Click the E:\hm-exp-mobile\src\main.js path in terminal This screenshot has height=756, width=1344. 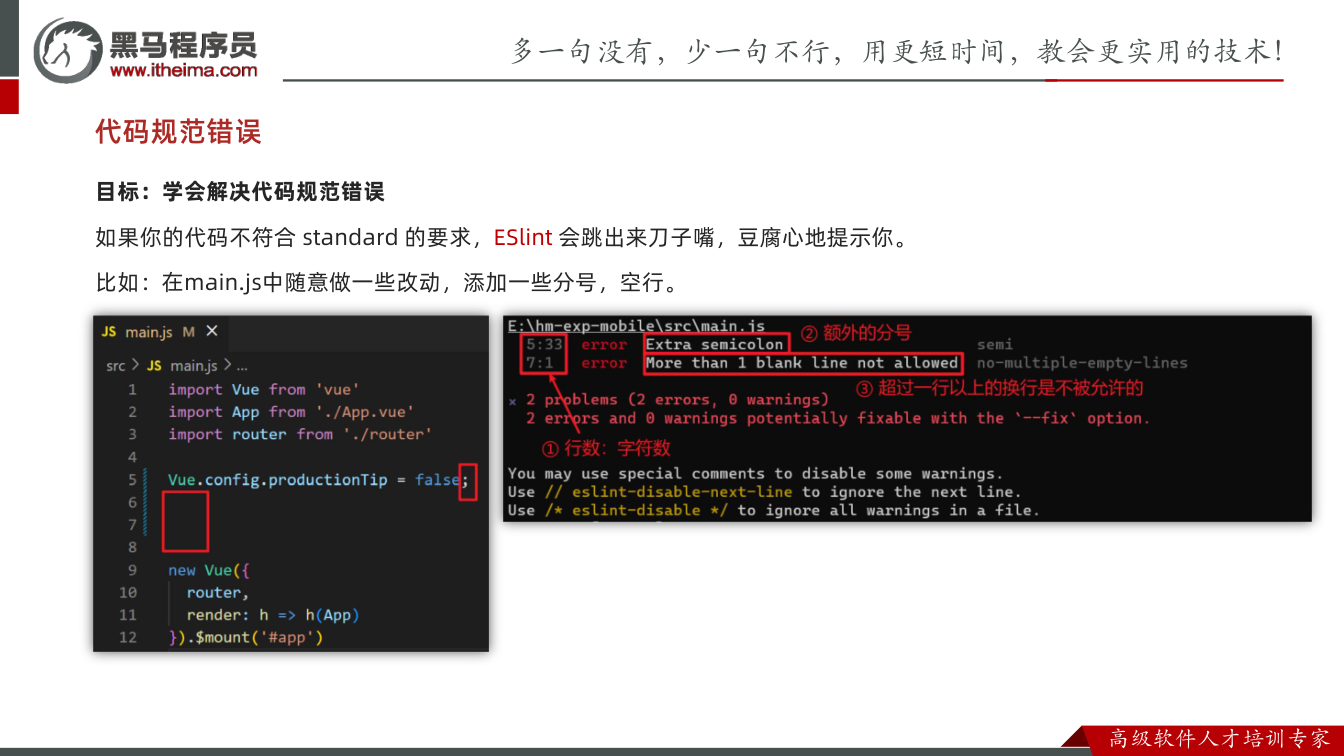pos(636,326)
